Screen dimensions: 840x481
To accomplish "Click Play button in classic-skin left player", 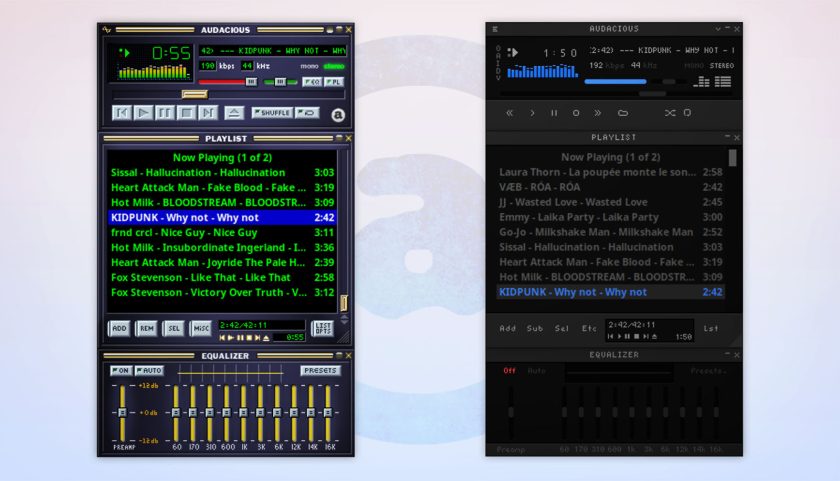I will point(143,112).
